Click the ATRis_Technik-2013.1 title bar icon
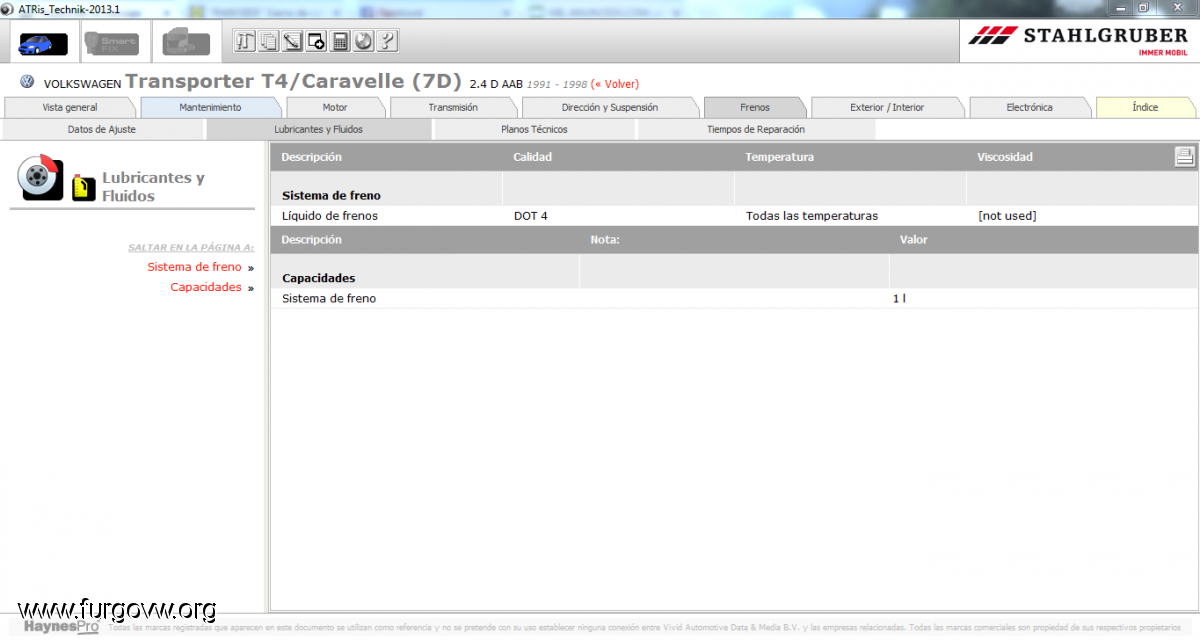Viewport: 1200px width, 640px height. tap(9, 8)
